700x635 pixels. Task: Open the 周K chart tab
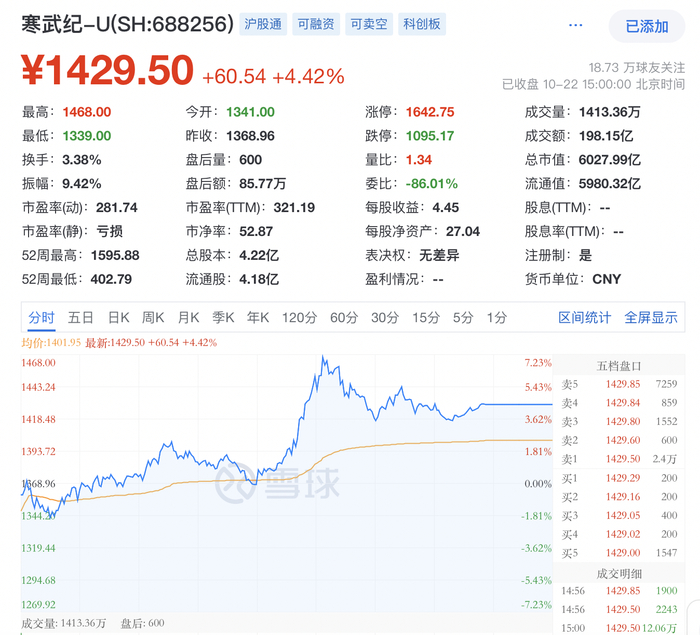(153, 318)
